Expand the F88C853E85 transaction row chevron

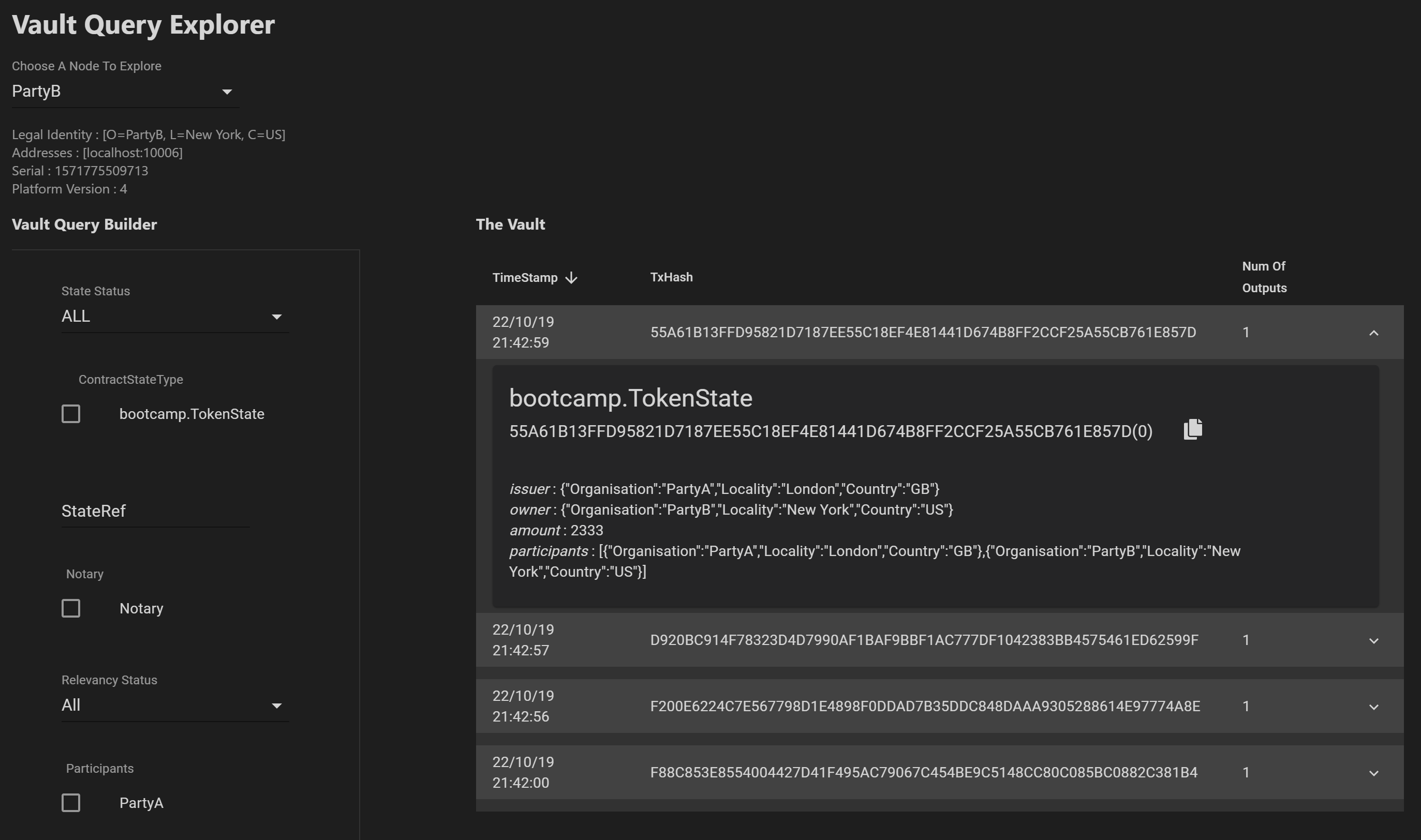1373,773
